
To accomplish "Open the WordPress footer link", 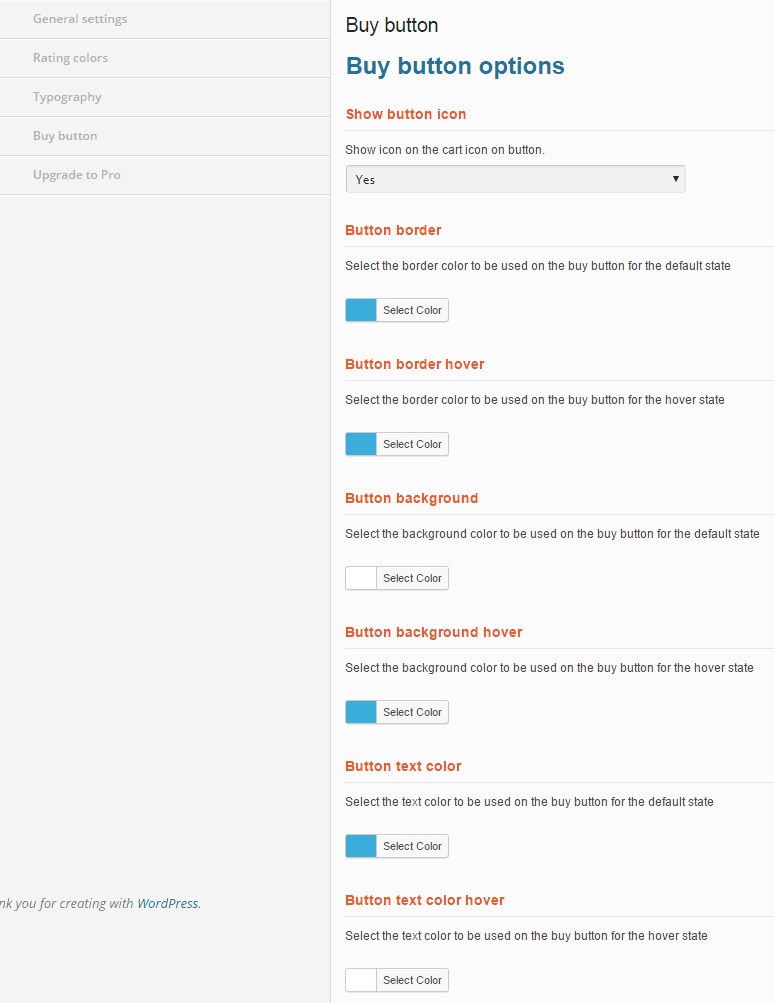I will pos(168,903).
